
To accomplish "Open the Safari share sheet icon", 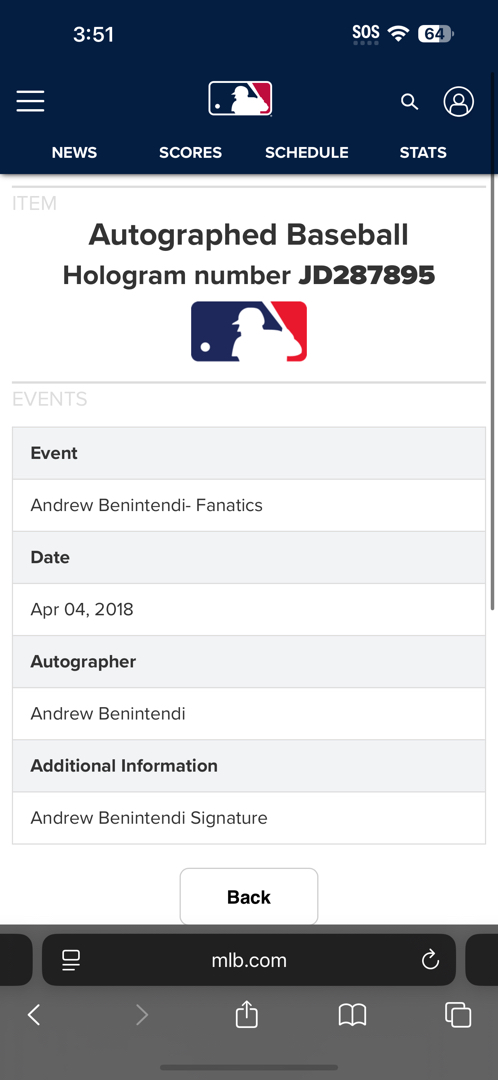I will [247, 1014].
